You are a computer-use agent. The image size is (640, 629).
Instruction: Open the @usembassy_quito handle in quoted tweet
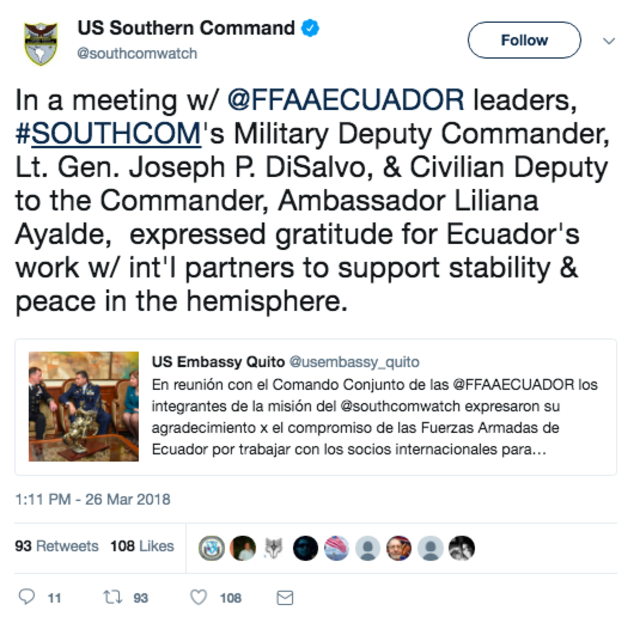coord(354,362)
